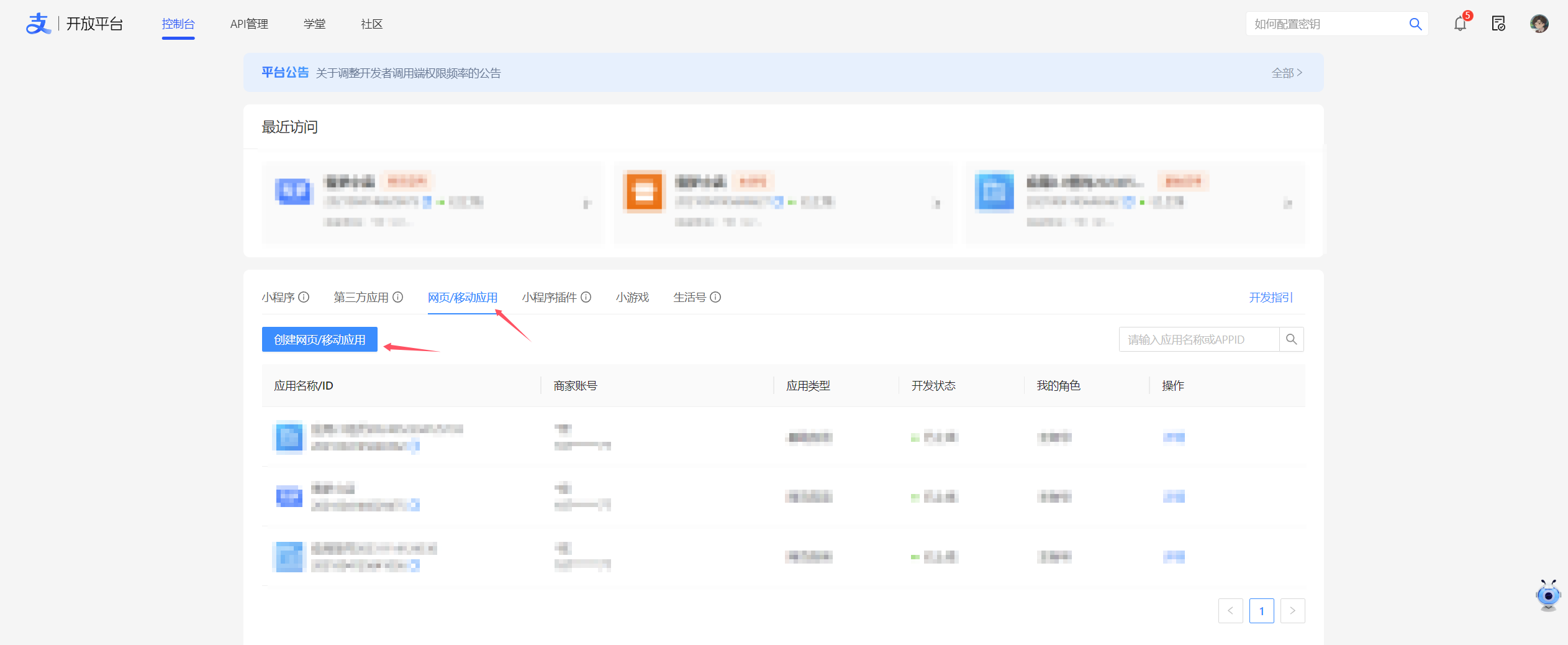The image size is (1568, 645).
Task: Click the info icon beside 第三方应用
Action: [398, 297]
